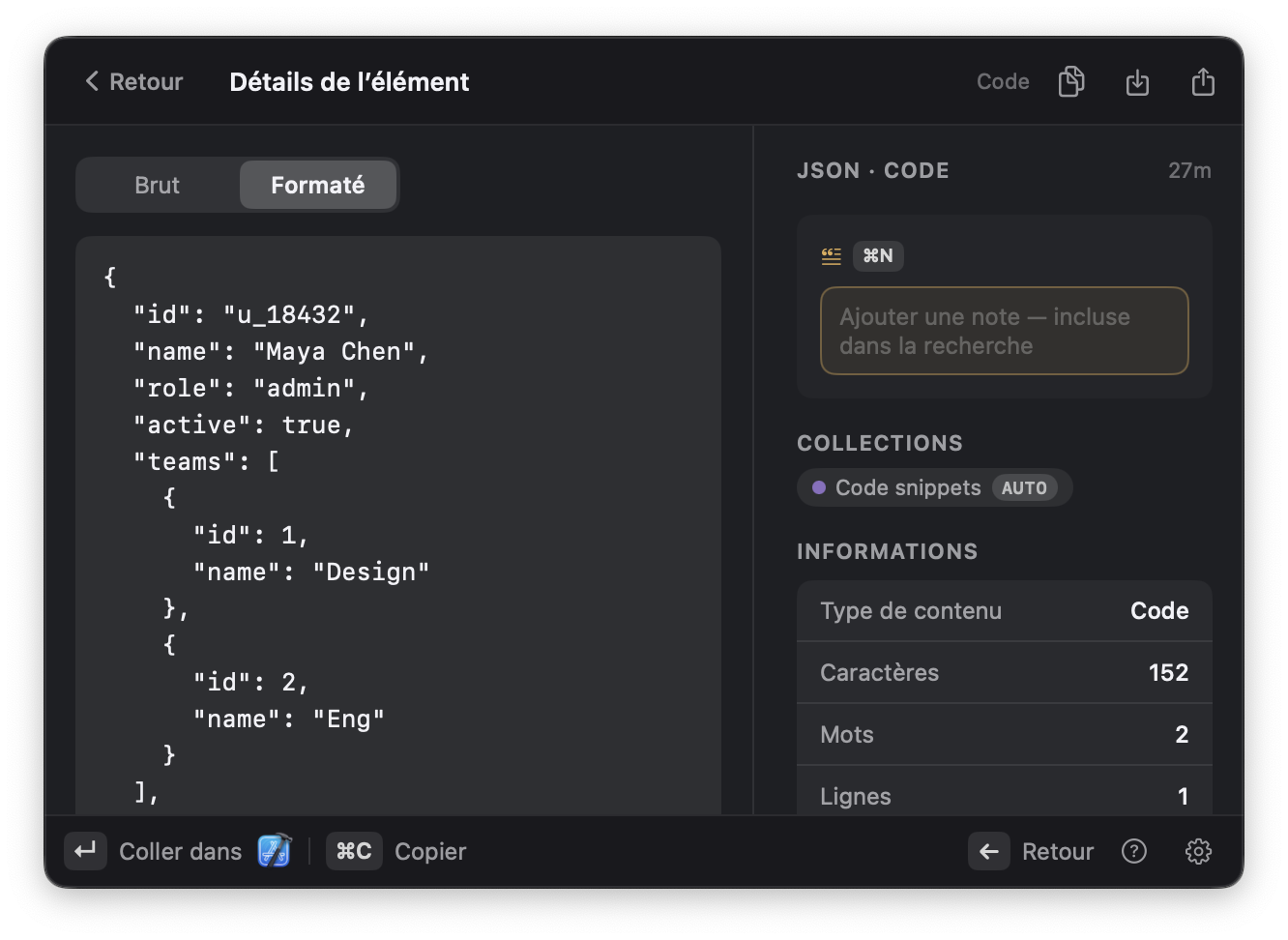The height and width of the screenshot is (940, 1288).
Task: Open the Code snippets collection chip
Action: [934, 487]
